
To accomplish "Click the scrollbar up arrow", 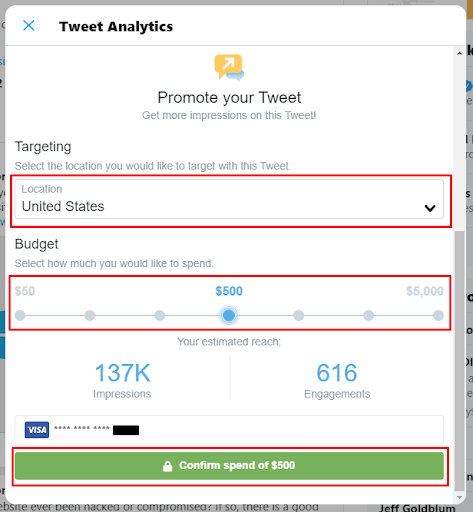I will coord(460,53).
